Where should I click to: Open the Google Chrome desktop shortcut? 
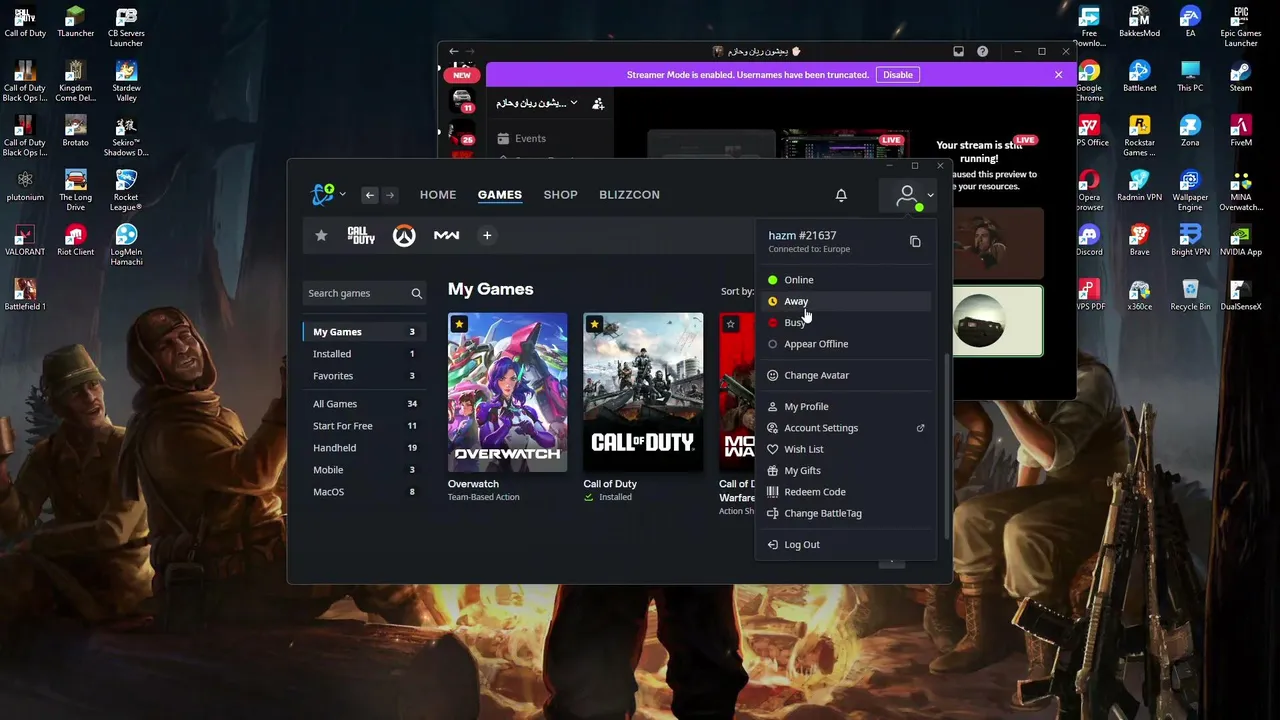(1089, 82)
